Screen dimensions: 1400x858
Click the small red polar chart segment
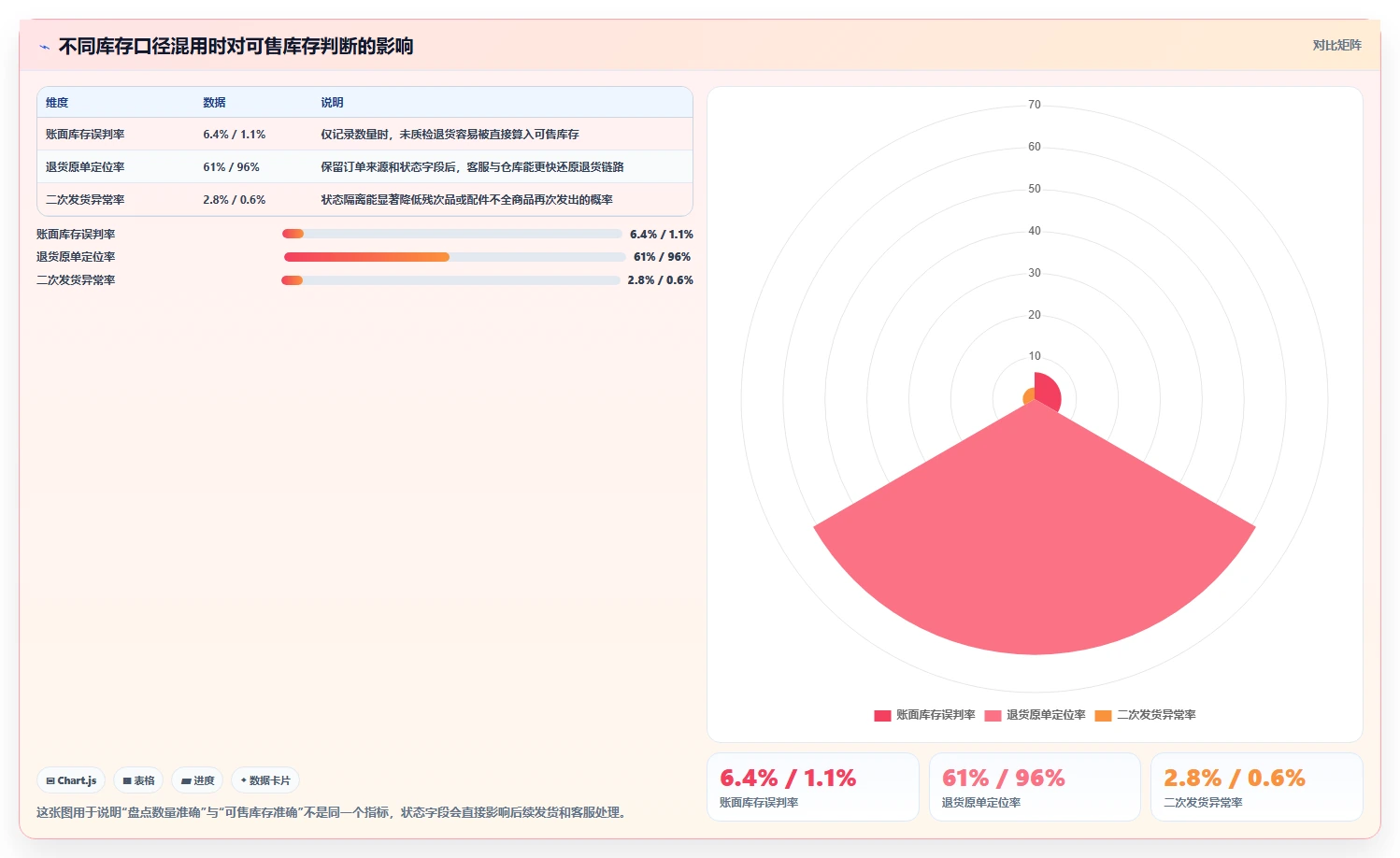pyautogui.click(x=1047, y=391)
